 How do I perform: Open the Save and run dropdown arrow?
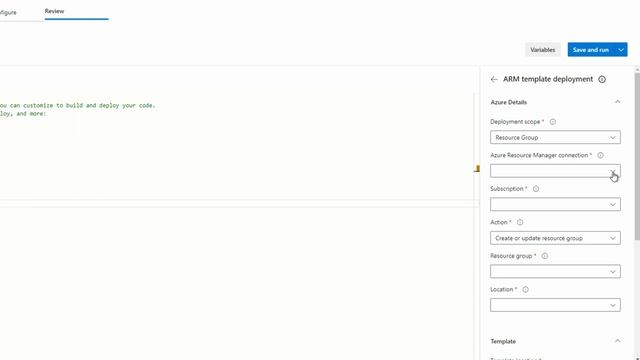tap(621, 50)
